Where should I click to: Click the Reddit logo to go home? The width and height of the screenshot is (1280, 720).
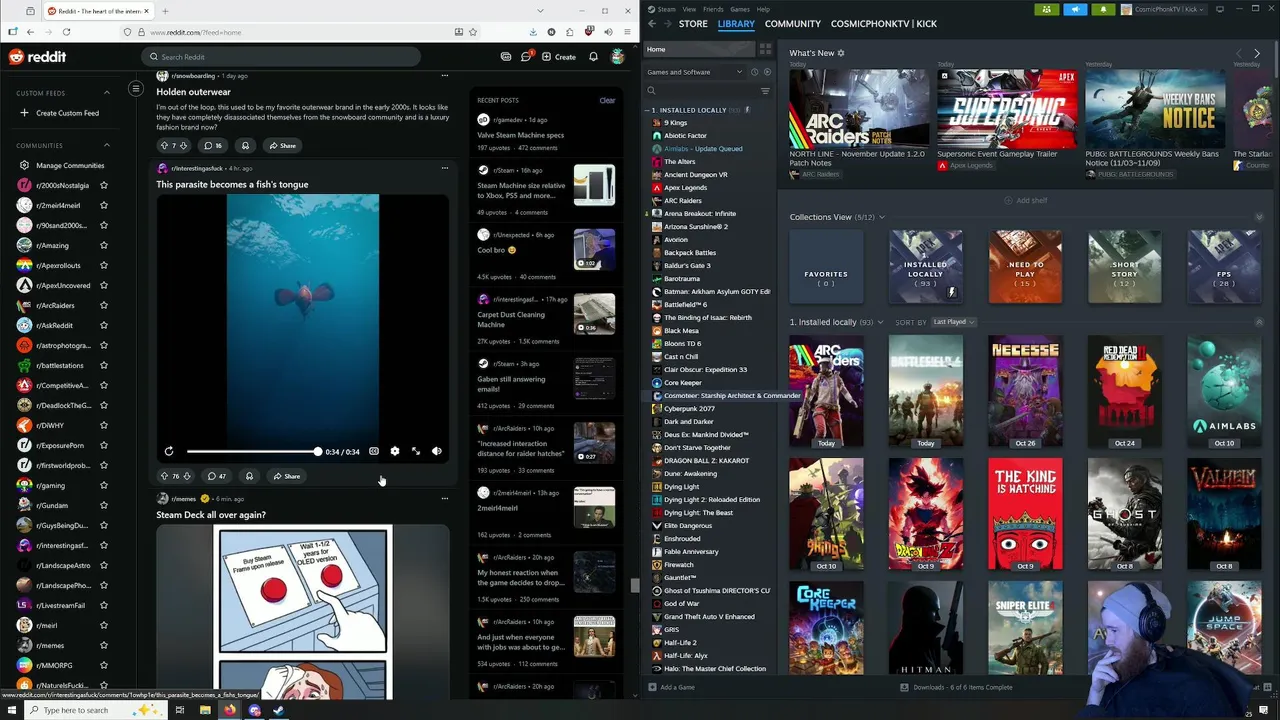[x=37, y=57]
